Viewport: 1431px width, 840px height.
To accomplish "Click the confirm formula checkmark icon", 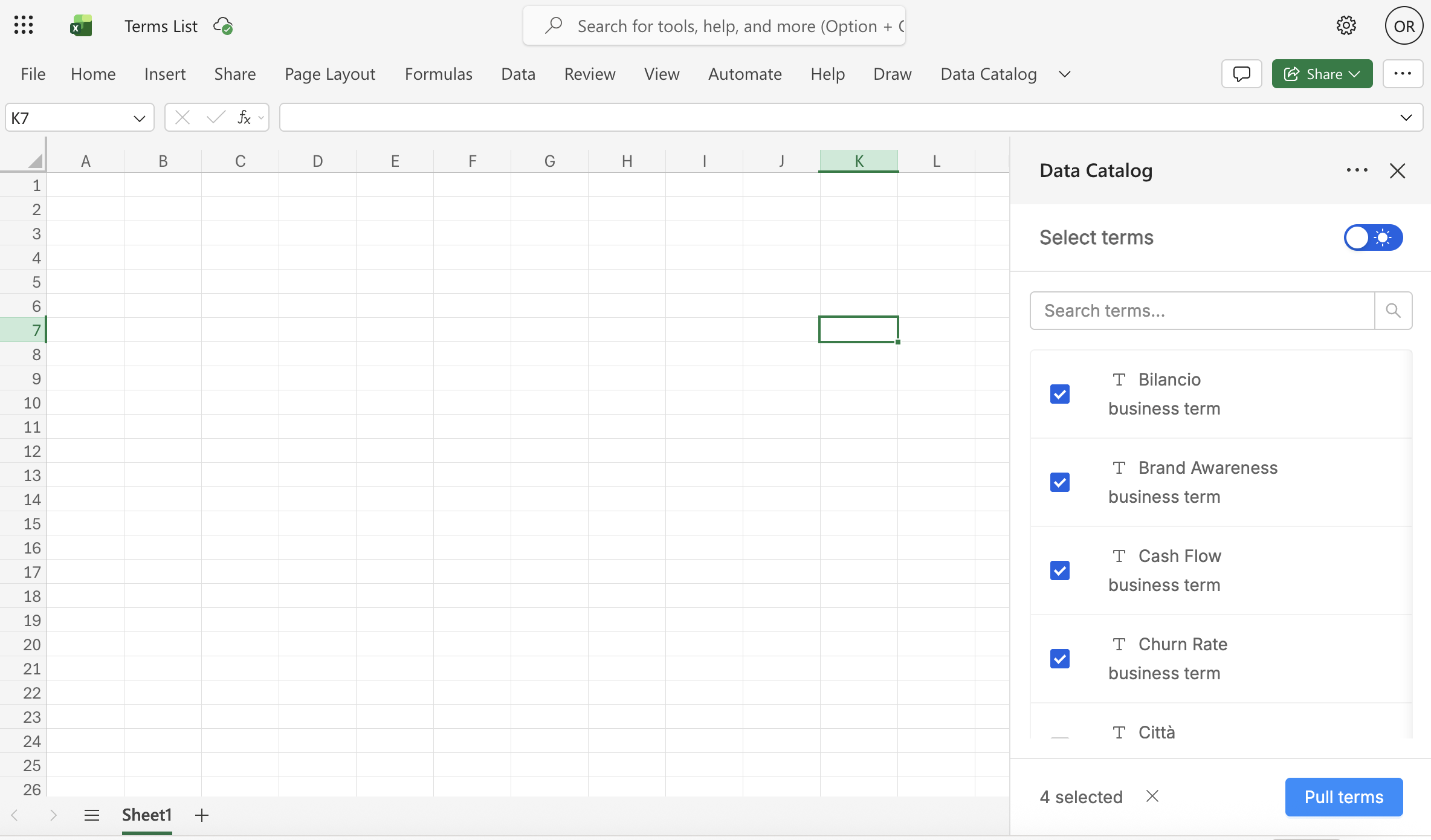I will point(216,117).
